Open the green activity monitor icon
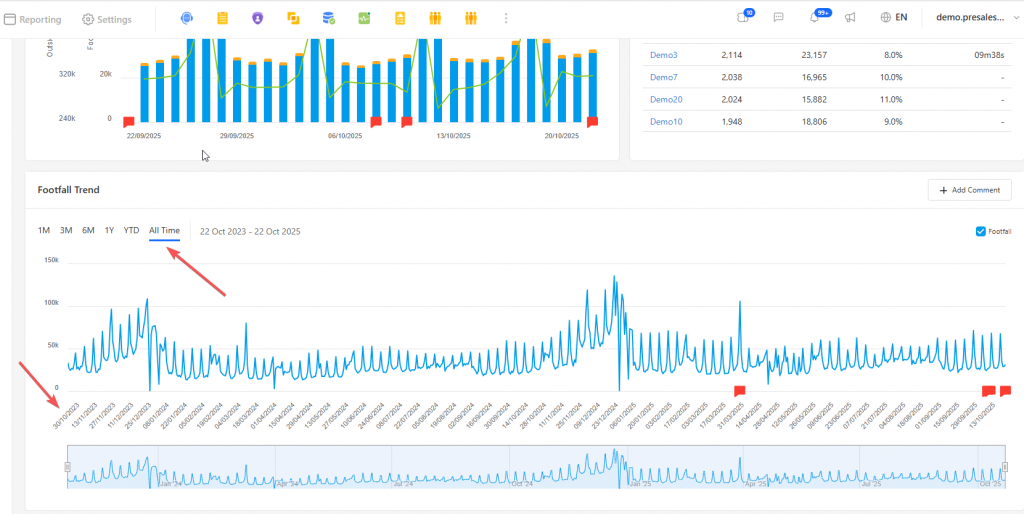This screenshot has height=514, width=1024. 364,18
